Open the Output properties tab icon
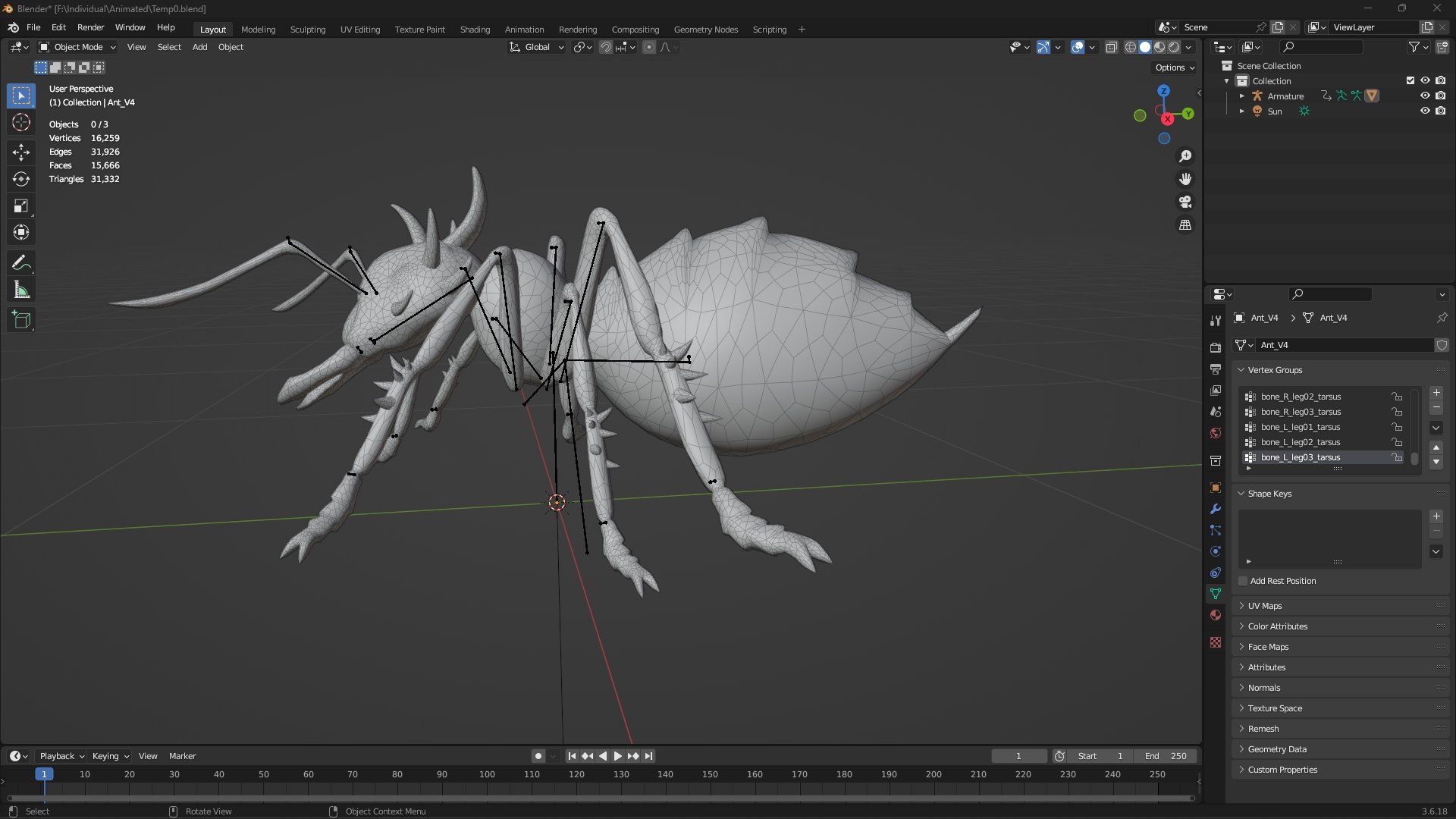The width and height of the screenshot is (1456, 819). click(1216, 369)
